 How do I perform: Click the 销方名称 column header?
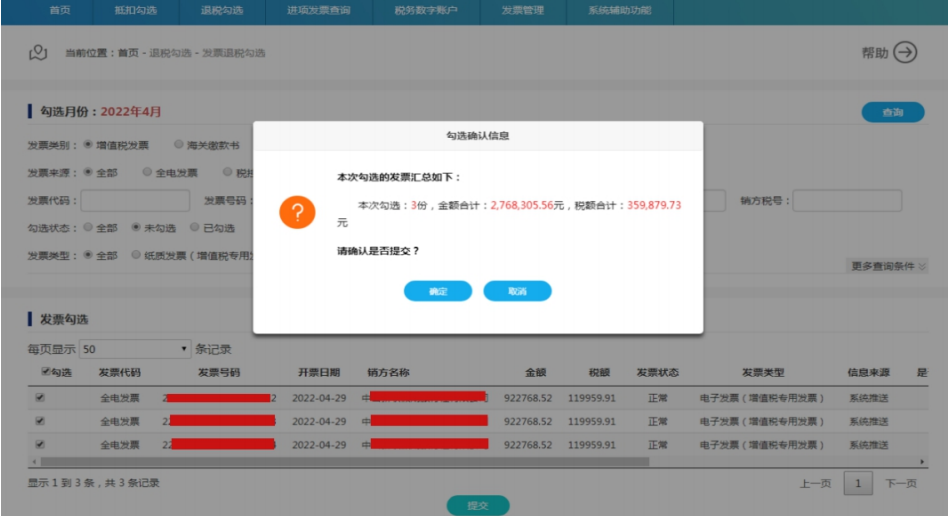[388, 372]
